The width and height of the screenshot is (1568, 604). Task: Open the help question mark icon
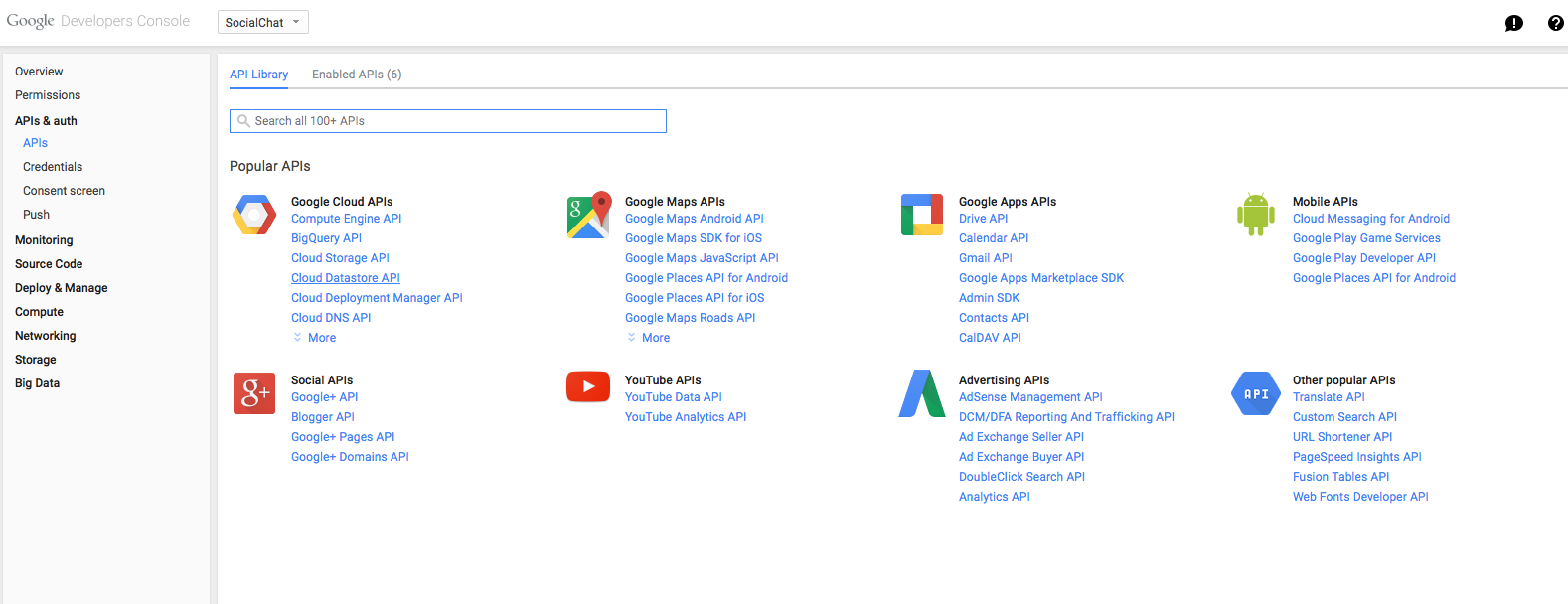(1555, 23)
